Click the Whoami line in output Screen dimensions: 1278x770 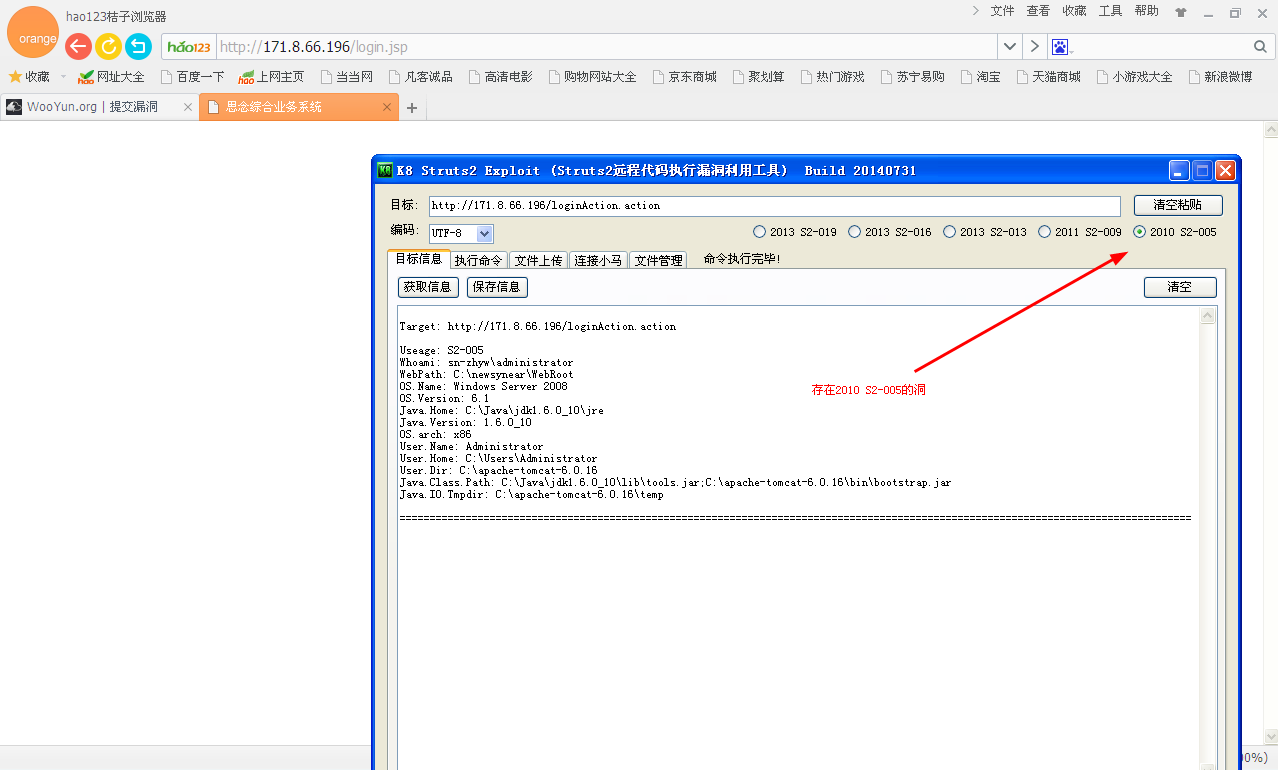pyautogui.click(x=486, y=362)
